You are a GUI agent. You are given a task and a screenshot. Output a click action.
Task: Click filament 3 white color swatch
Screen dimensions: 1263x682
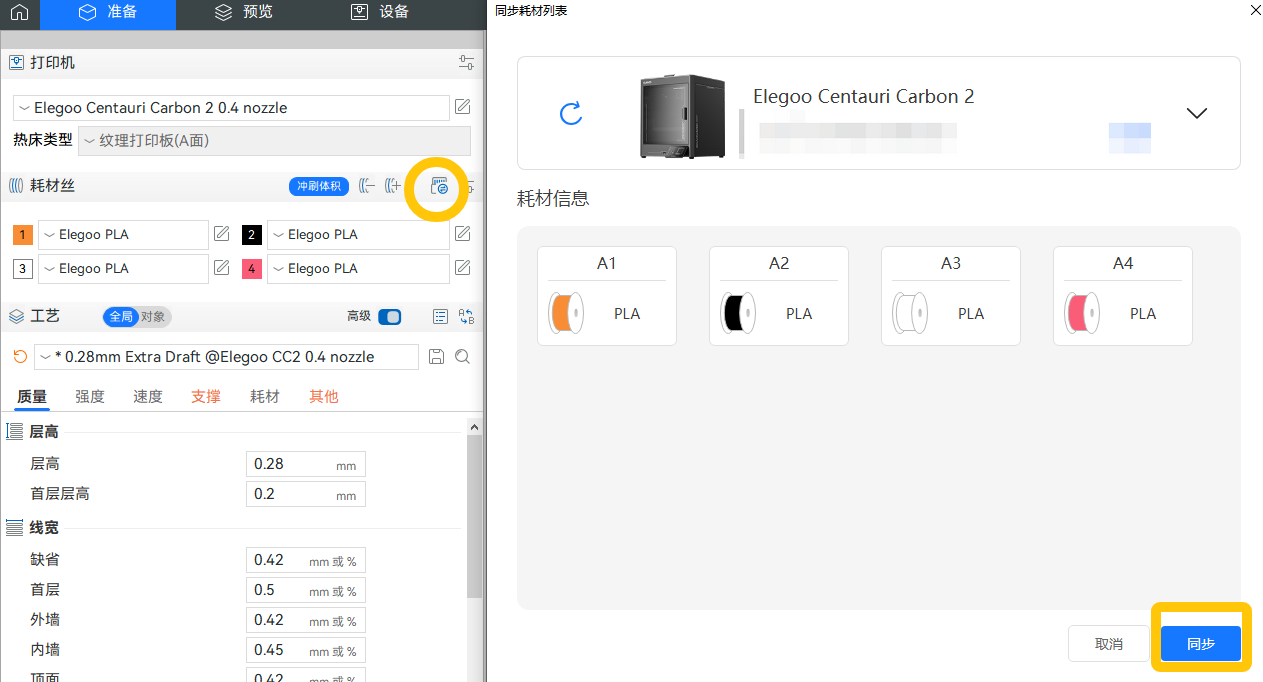pos(23,269)
